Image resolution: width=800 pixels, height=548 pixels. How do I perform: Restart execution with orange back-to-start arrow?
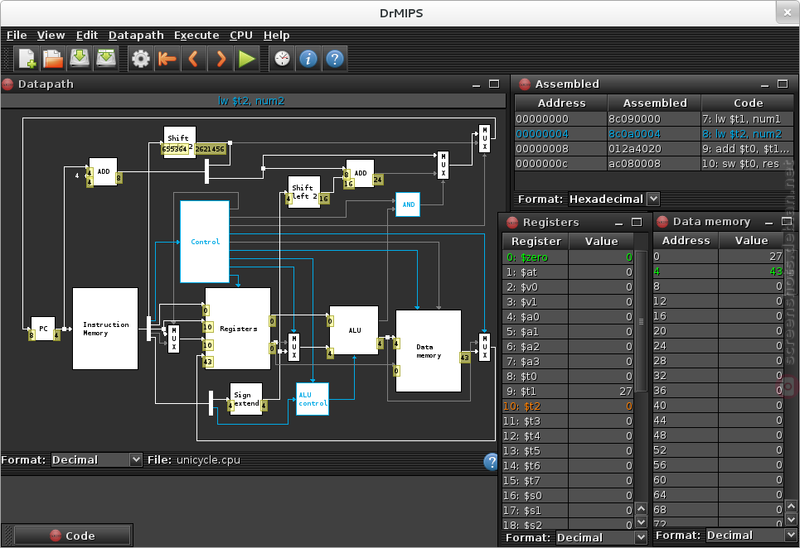[167, 59]
